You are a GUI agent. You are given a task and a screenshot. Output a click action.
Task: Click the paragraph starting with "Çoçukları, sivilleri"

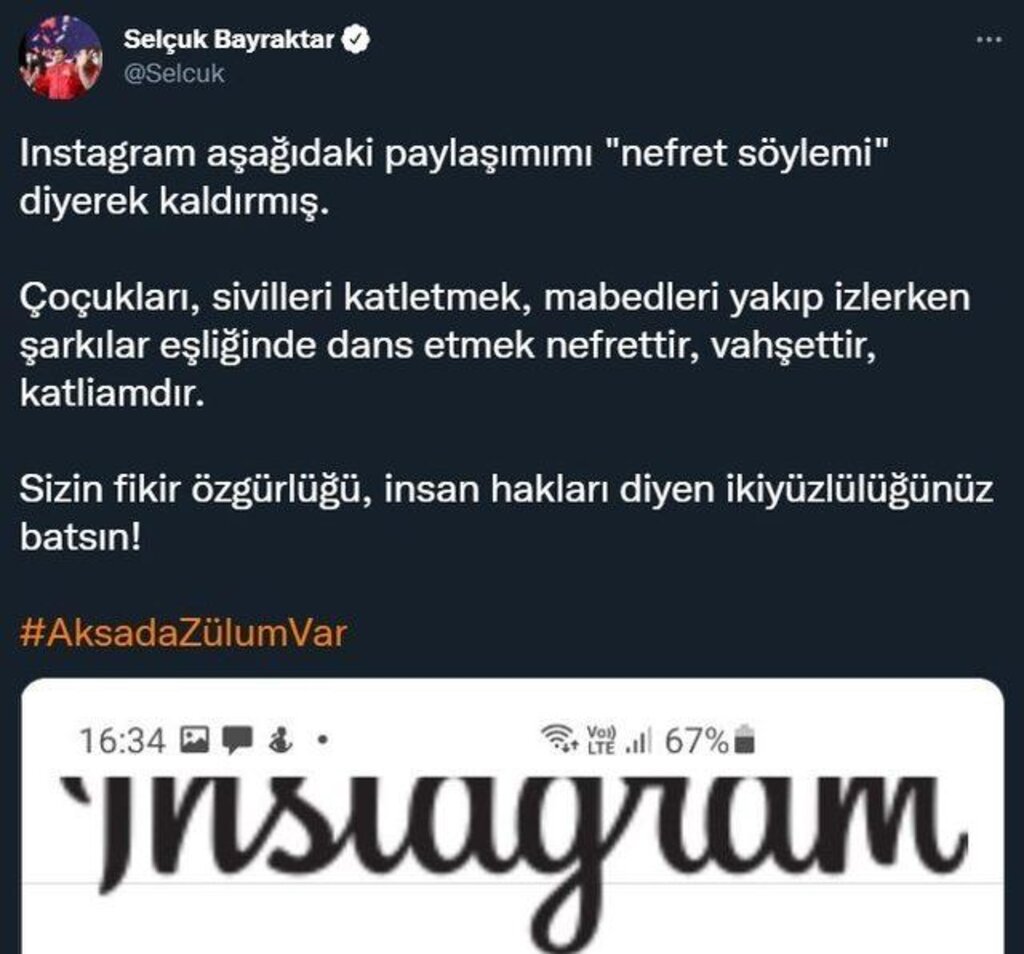(x=495, y=345)
